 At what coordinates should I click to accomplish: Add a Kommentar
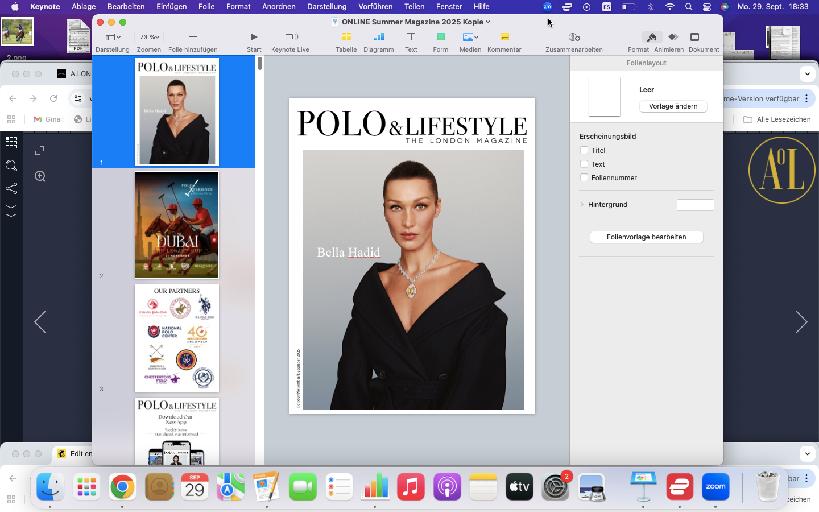tap(504, 37)
